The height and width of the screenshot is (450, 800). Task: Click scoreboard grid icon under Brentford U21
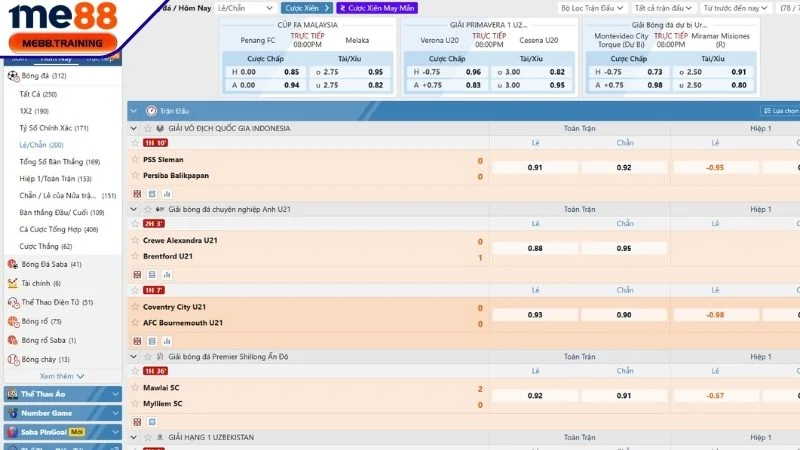click(x=137, y=274)
